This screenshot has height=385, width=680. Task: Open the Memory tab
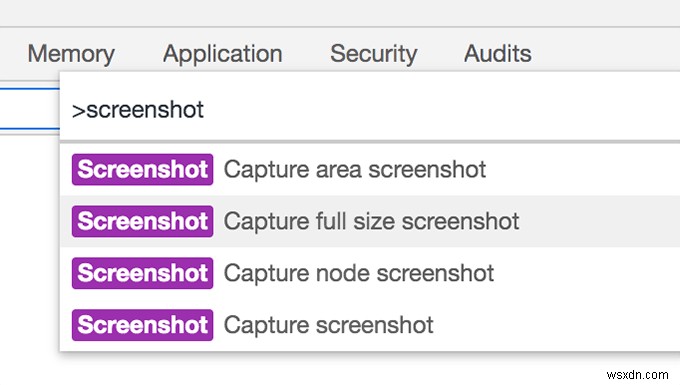coord(71,54)
